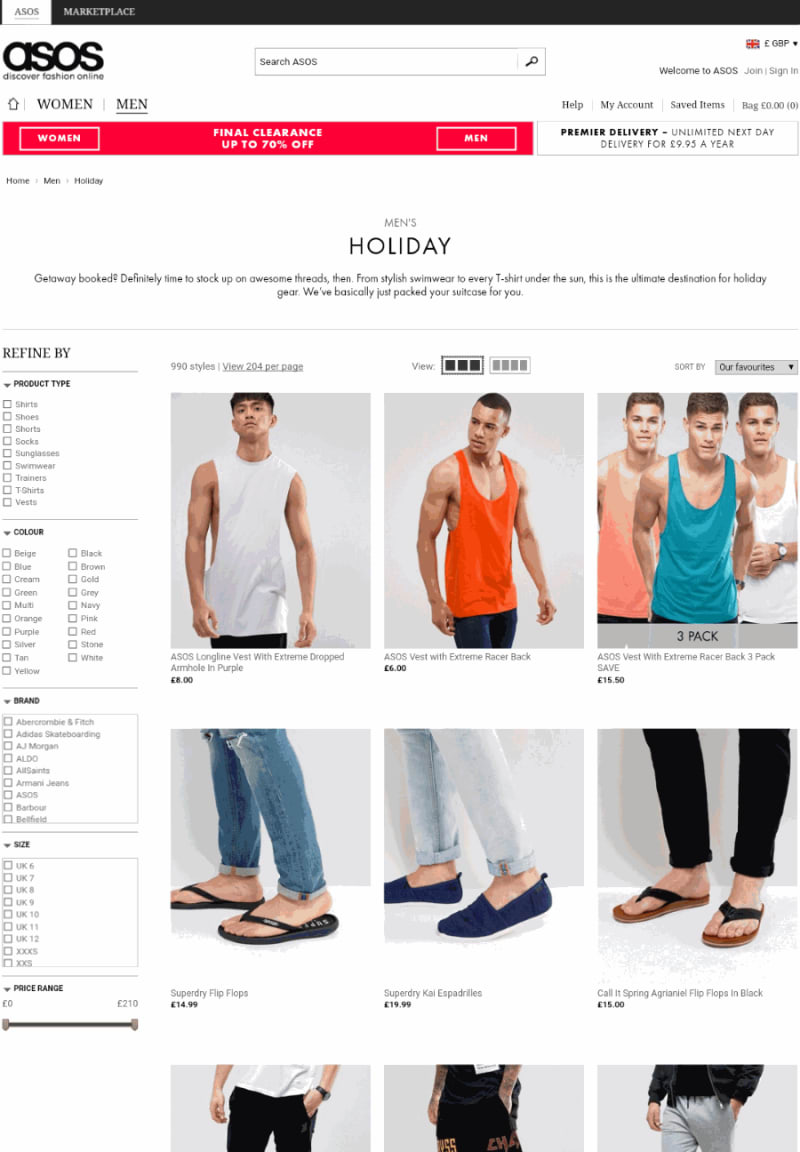Open the Superdry Kai Espadrilles product image

coord(483,854)
